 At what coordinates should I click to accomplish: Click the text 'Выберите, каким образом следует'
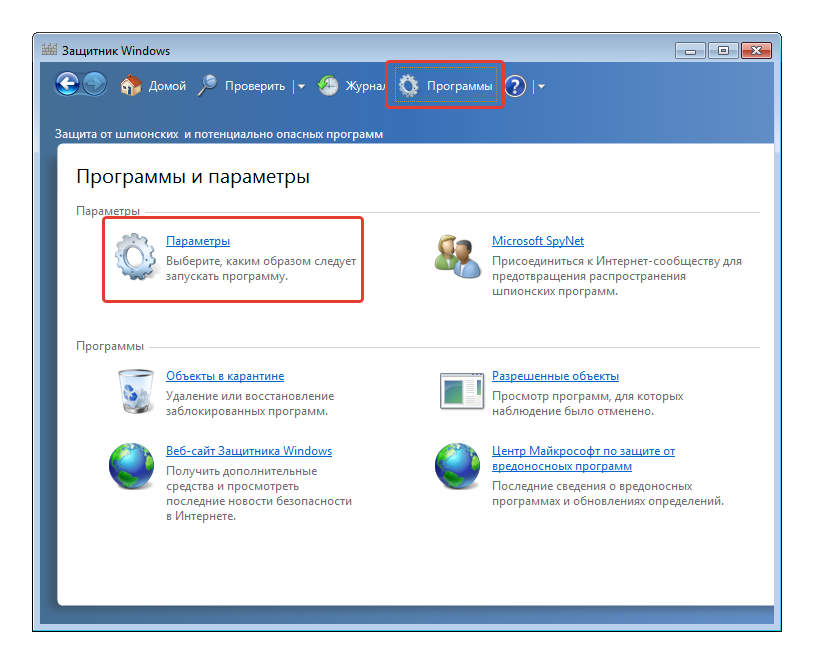point(261,261)
